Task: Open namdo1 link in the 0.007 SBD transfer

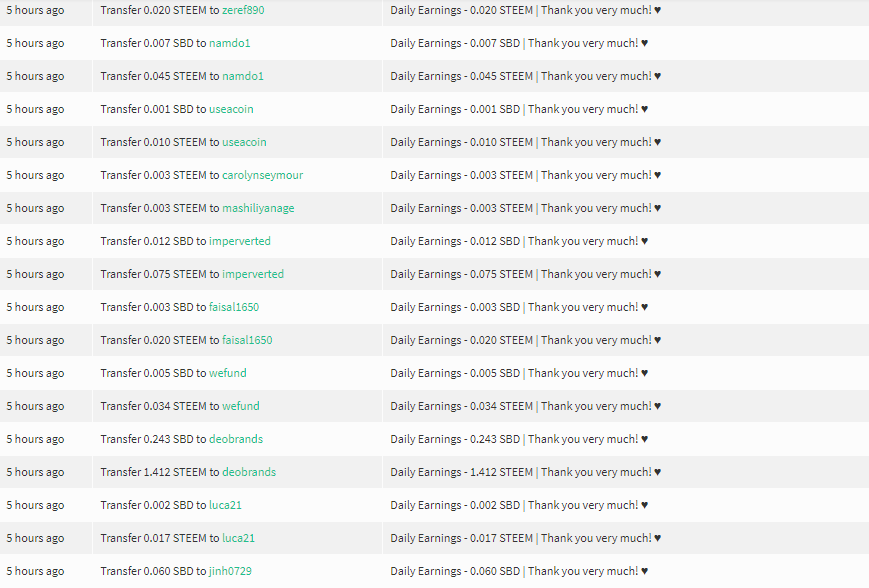Action: 229,43
